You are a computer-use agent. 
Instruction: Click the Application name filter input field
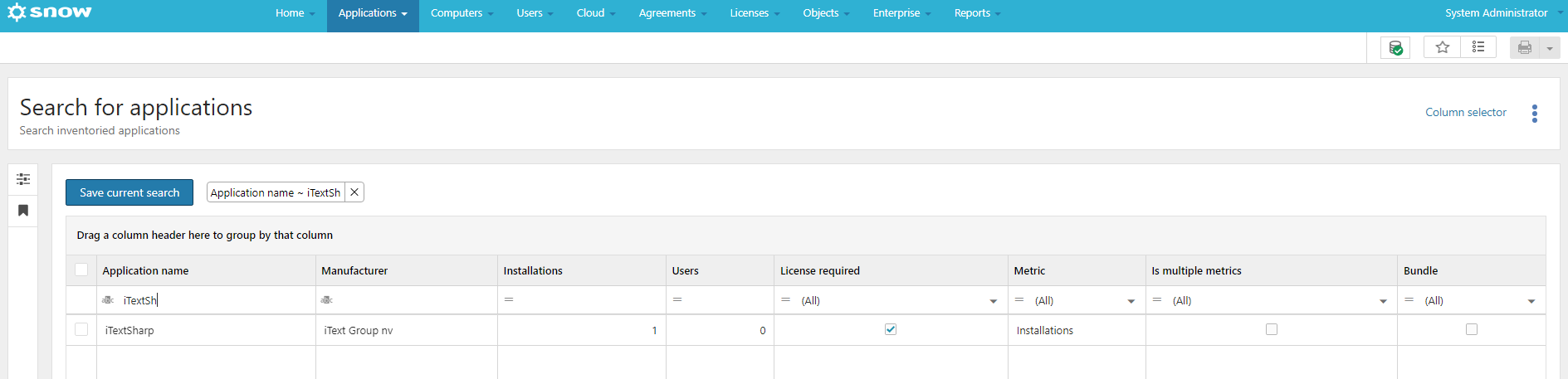pos(216,300)
